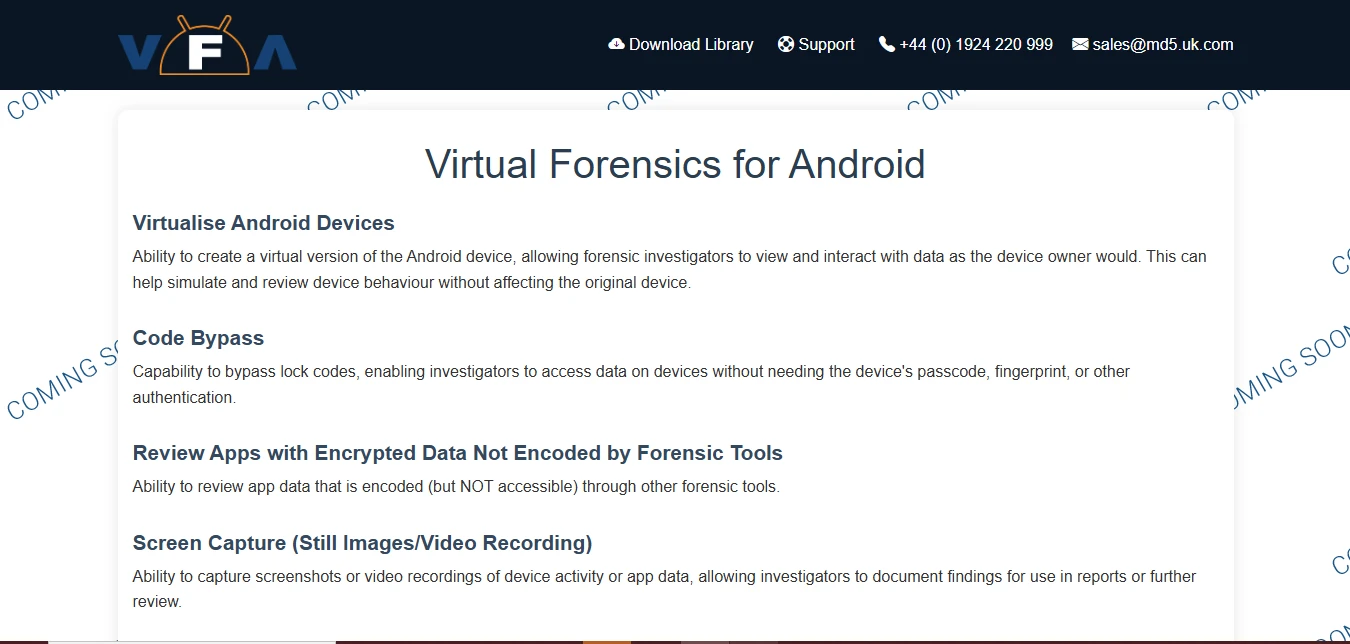Click the 'Screen Capture (Still Images/Video Recording)' heading

(x=362, y=543)
